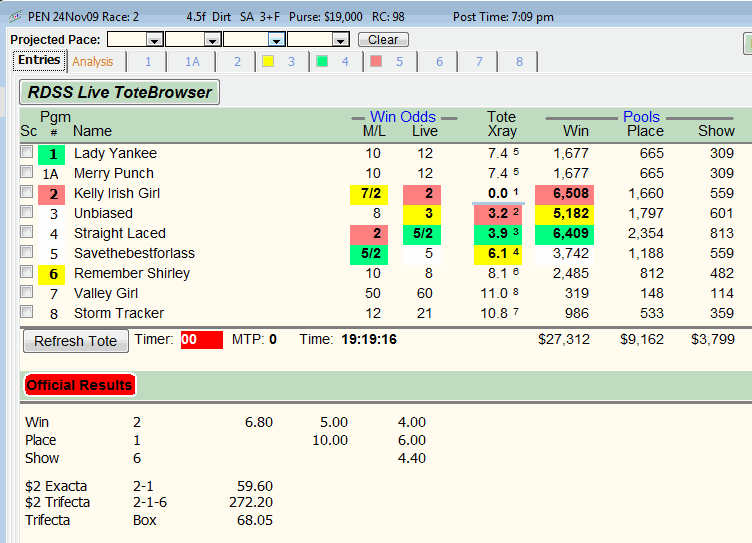Click the $2 Trifecta payout 272.20

(x=251, y=502)
